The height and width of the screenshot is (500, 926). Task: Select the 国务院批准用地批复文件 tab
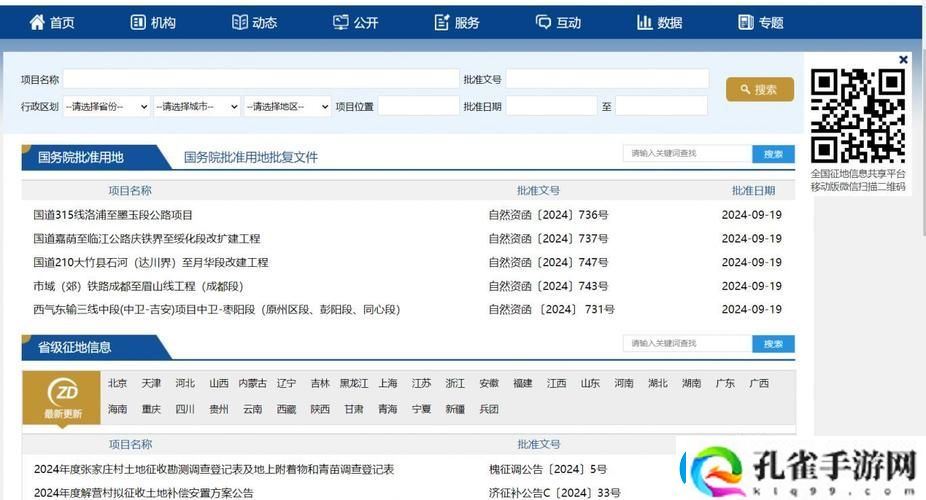pyautogui.click(x=250, y=157)
